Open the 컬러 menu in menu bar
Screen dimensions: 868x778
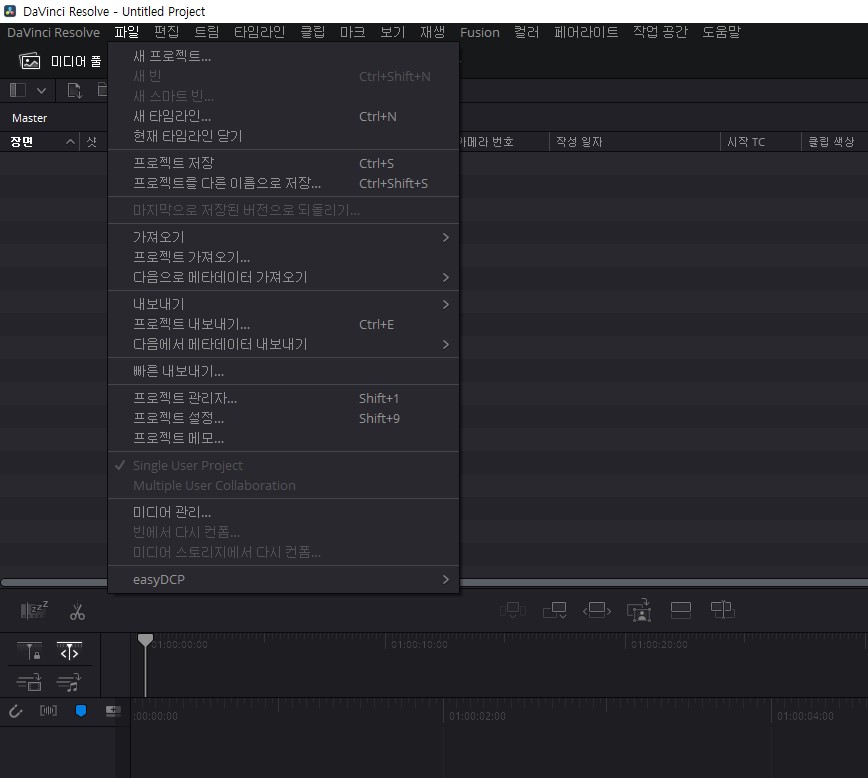526,32
